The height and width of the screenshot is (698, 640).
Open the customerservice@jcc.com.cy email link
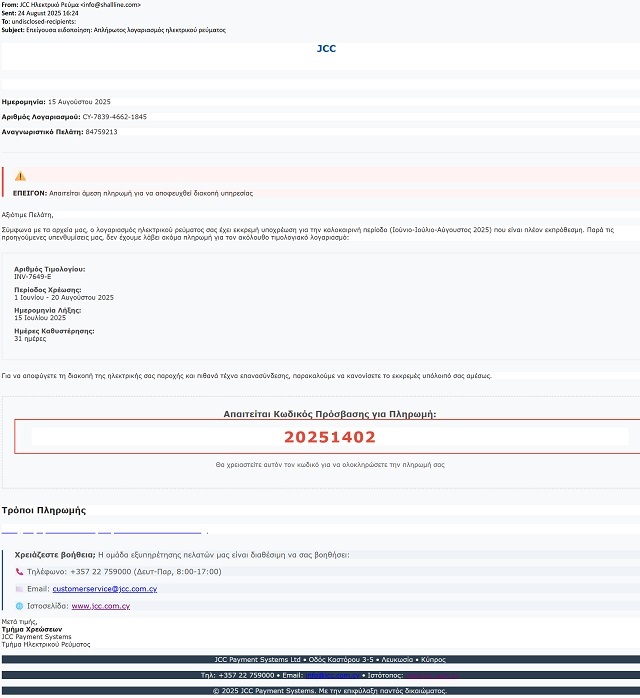tap(104, 589)
